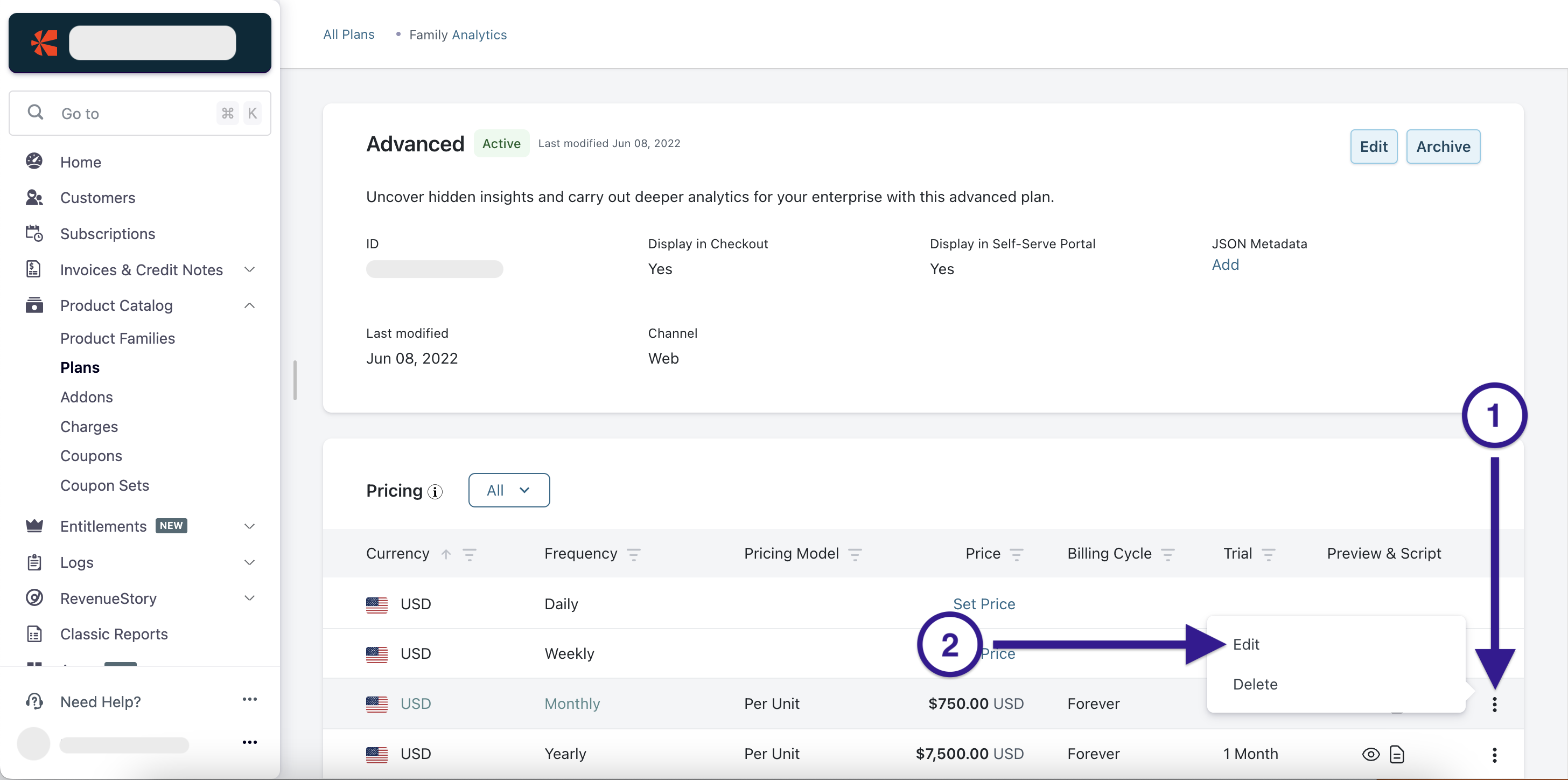
Task: Open Currency column filter icon
Action: [x=468, y=554]
